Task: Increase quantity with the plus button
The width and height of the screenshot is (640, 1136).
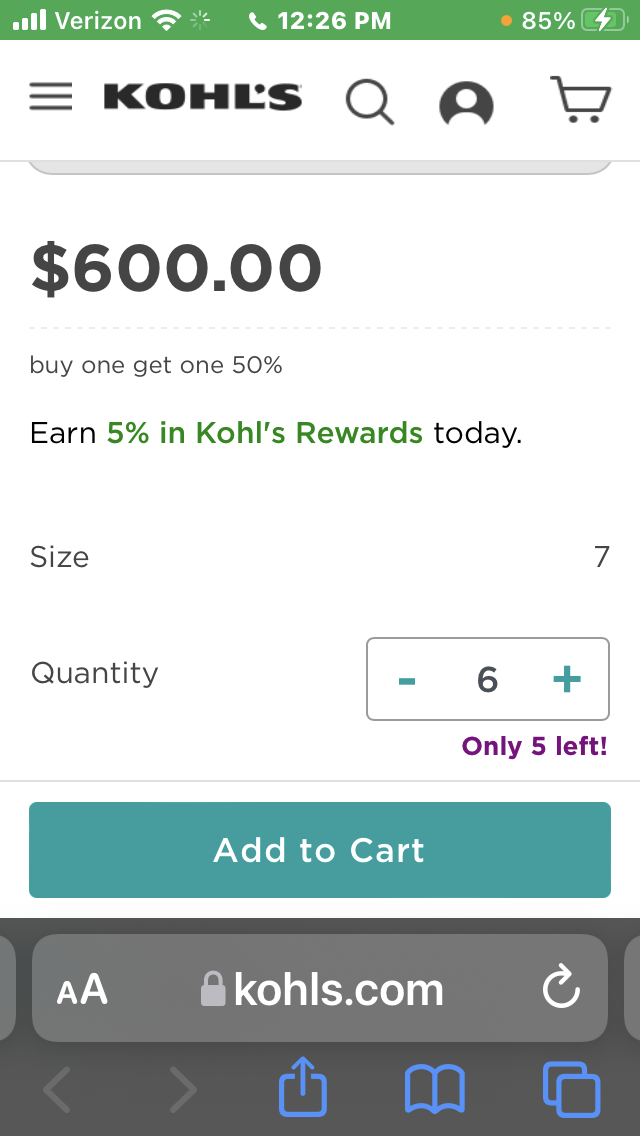Action: pos(566,680)
